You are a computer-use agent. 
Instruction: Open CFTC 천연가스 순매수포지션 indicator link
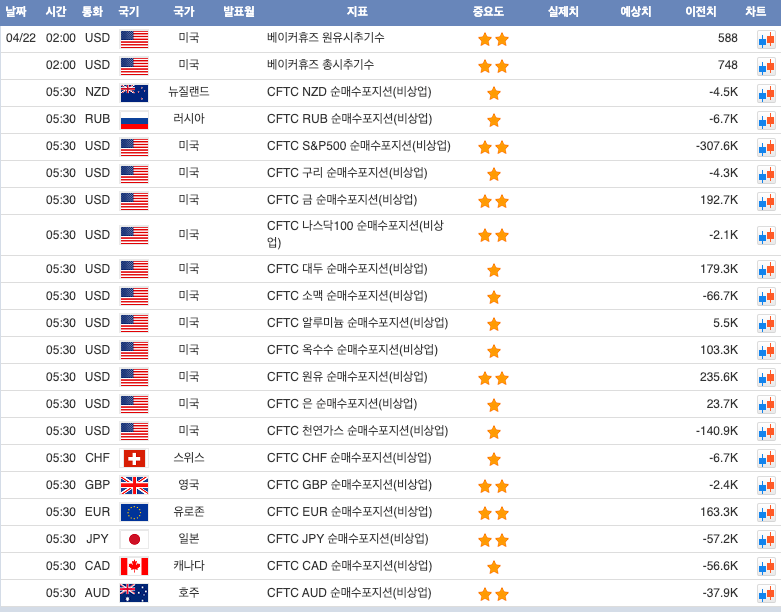tap(357, 431)
